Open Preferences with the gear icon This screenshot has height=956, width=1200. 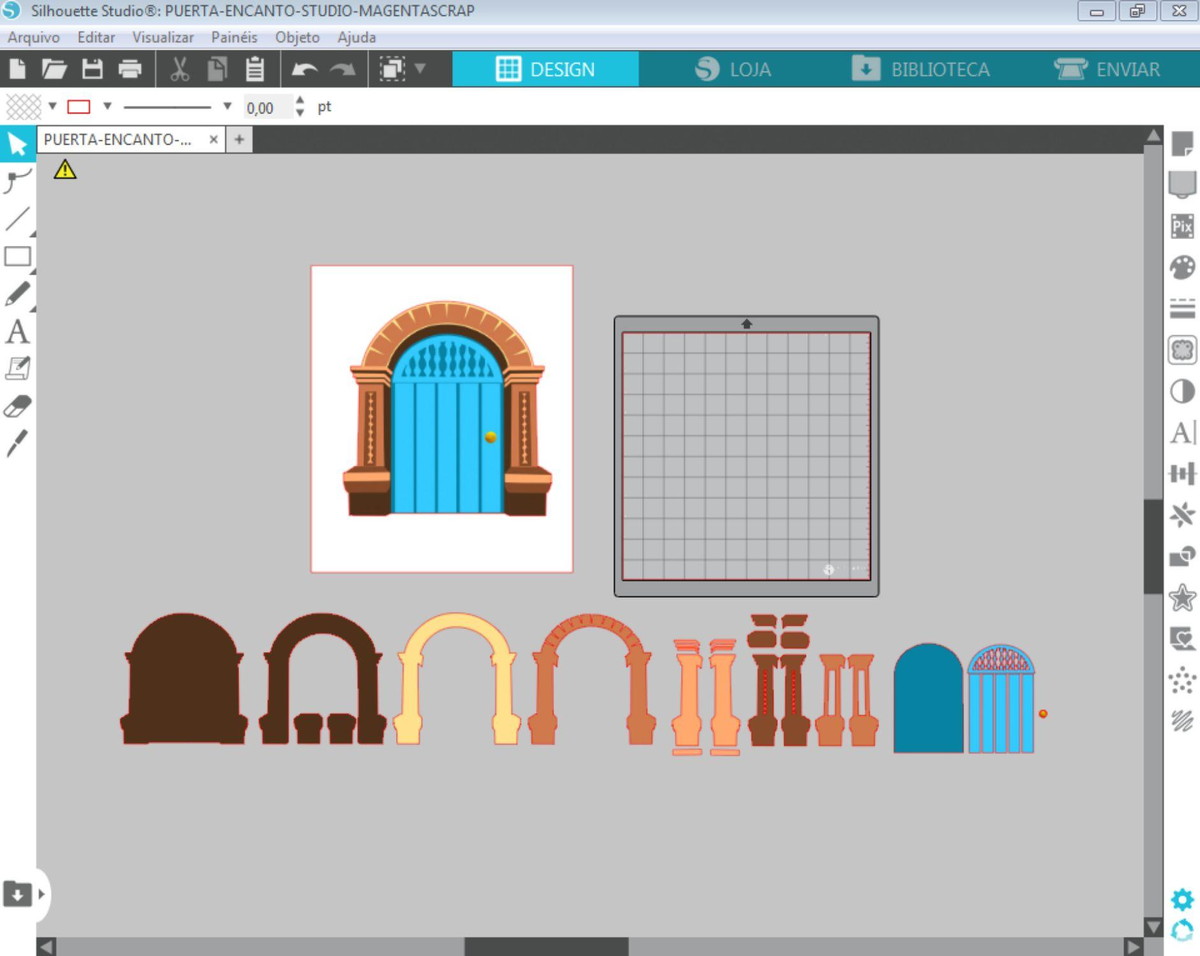pos(1182,898)
